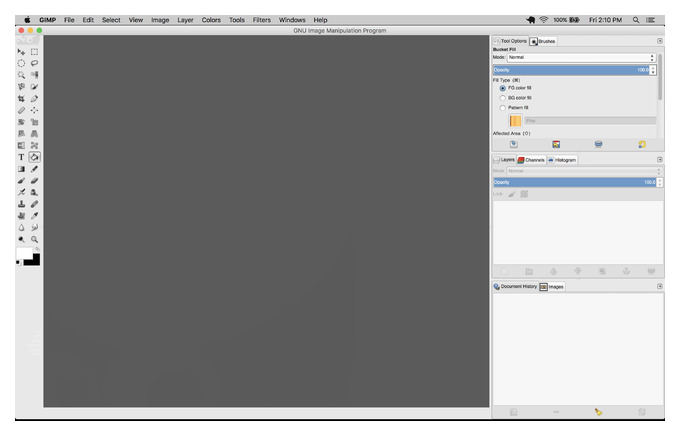Viewport: 680px width, 436px height.
Task: Open the Bucket Fill Mode dropdown
Action: [x=581, y=57]
